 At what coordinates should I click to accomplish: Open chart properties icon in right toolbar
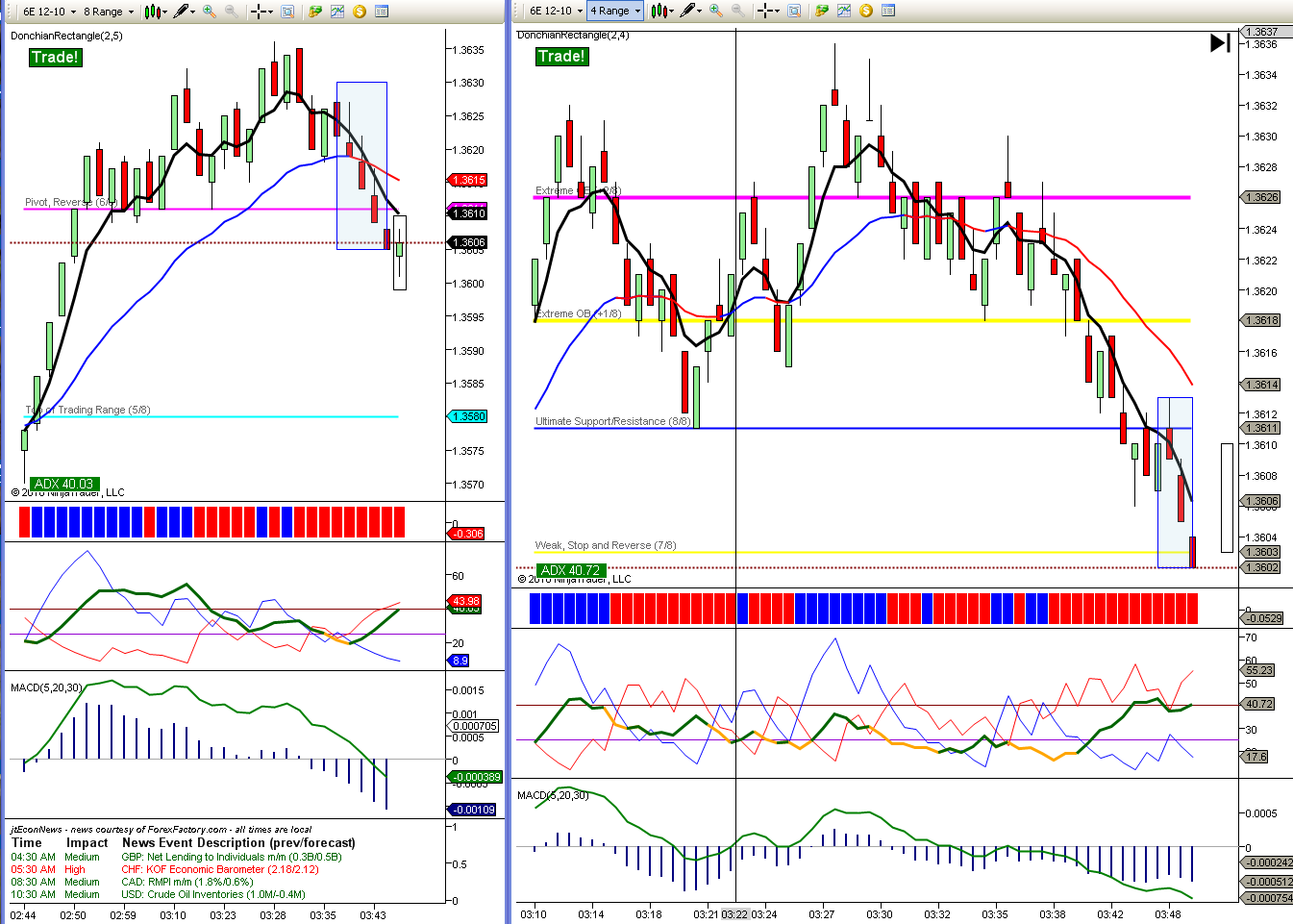click(x=888, y=11)
